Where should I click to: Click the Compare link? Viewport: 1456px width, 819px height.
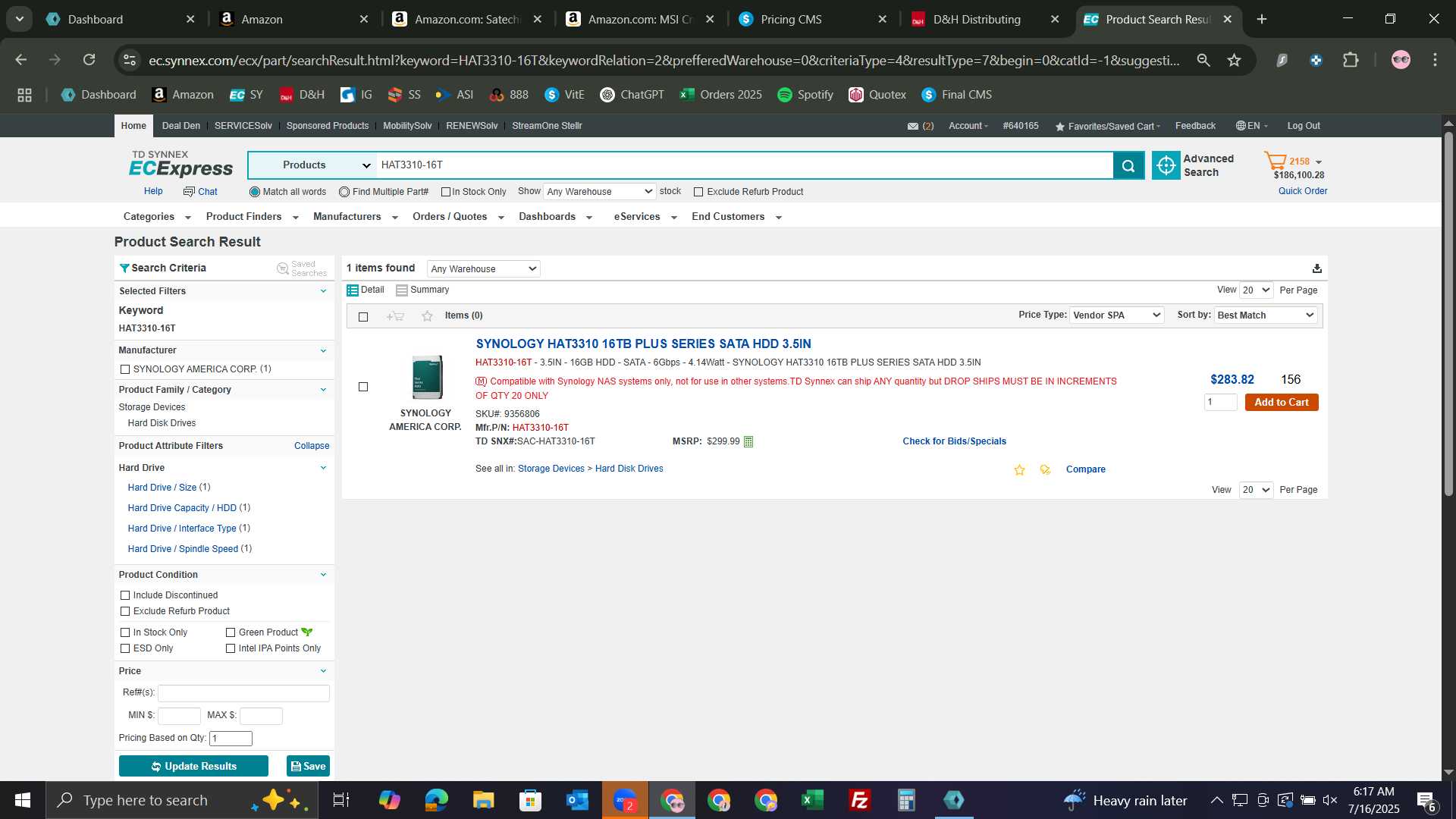point(1086,469)
